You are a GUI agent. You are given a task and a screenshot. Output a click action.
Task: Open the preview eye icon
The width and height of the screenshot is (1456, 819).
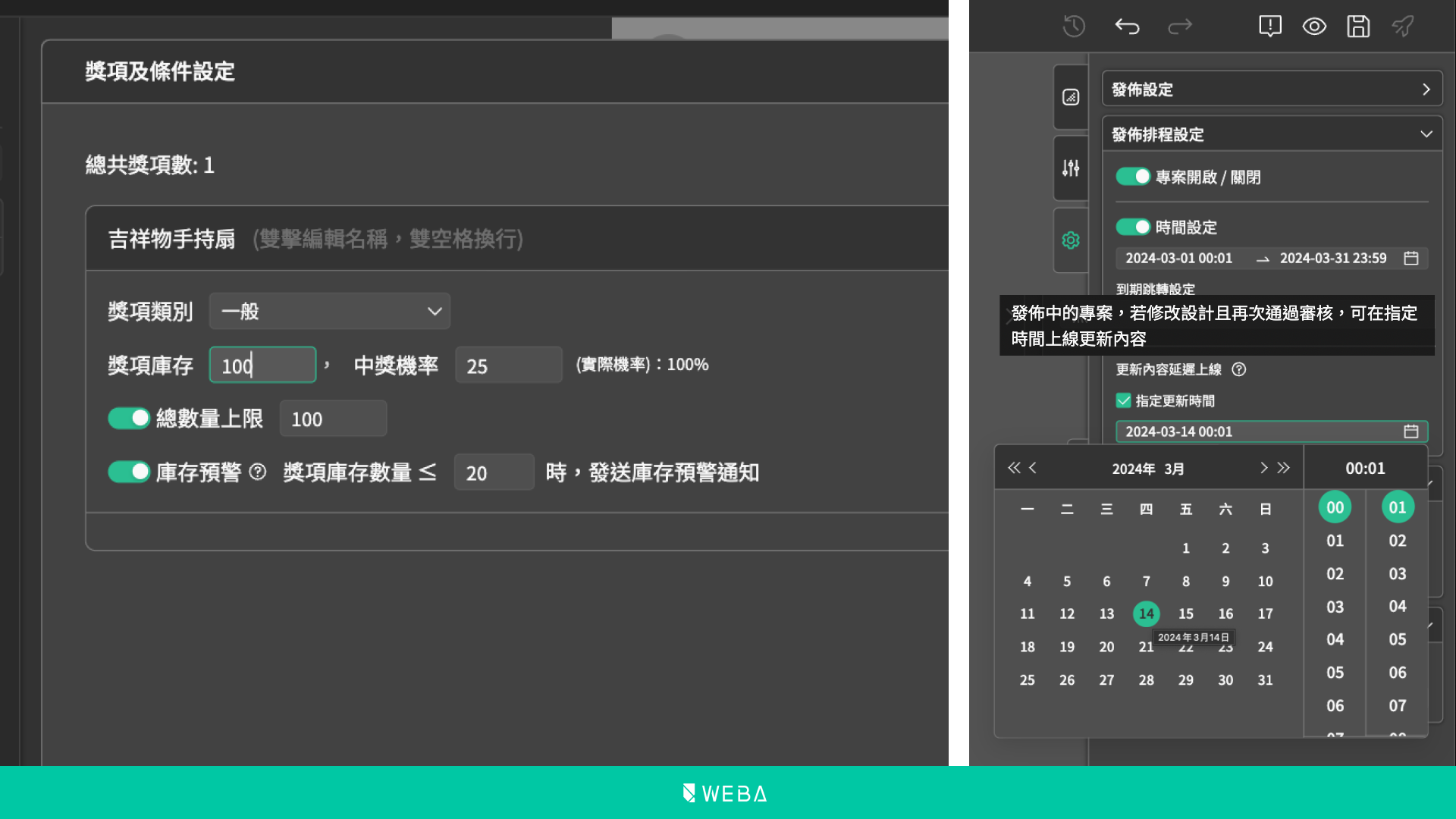pyautogui.click(x=1314, y=27)
